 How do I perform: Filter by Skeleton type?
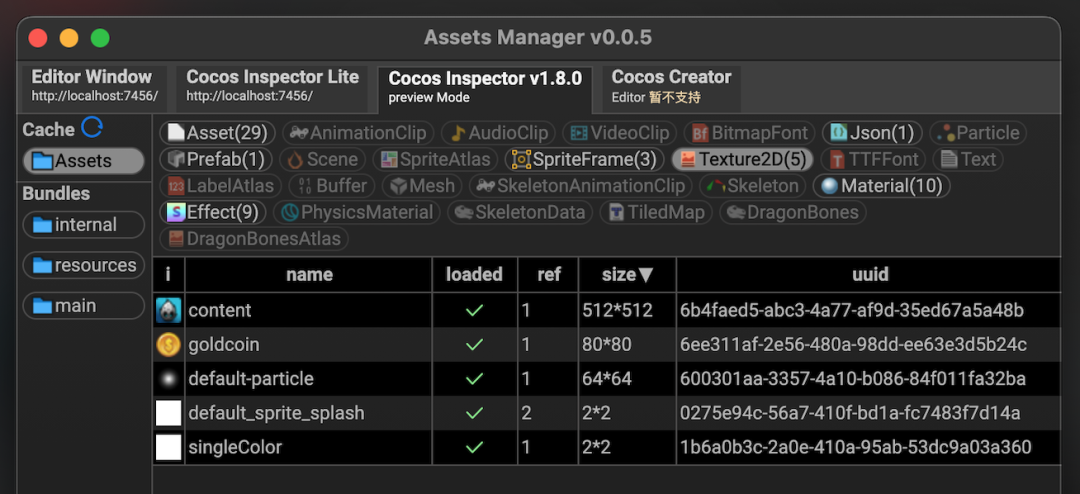pos(752,185)
